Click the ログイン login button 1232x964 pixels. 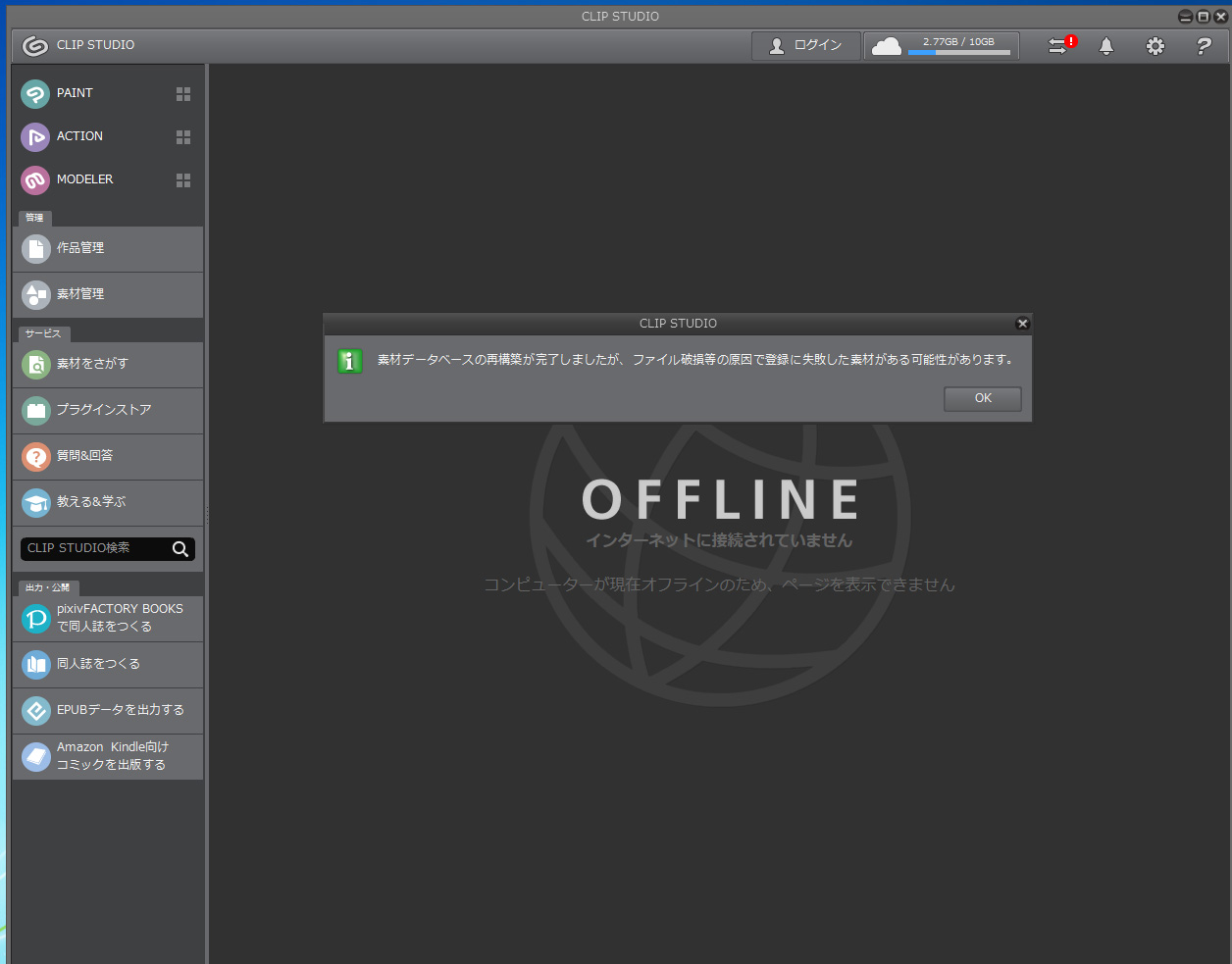(805, 46)
